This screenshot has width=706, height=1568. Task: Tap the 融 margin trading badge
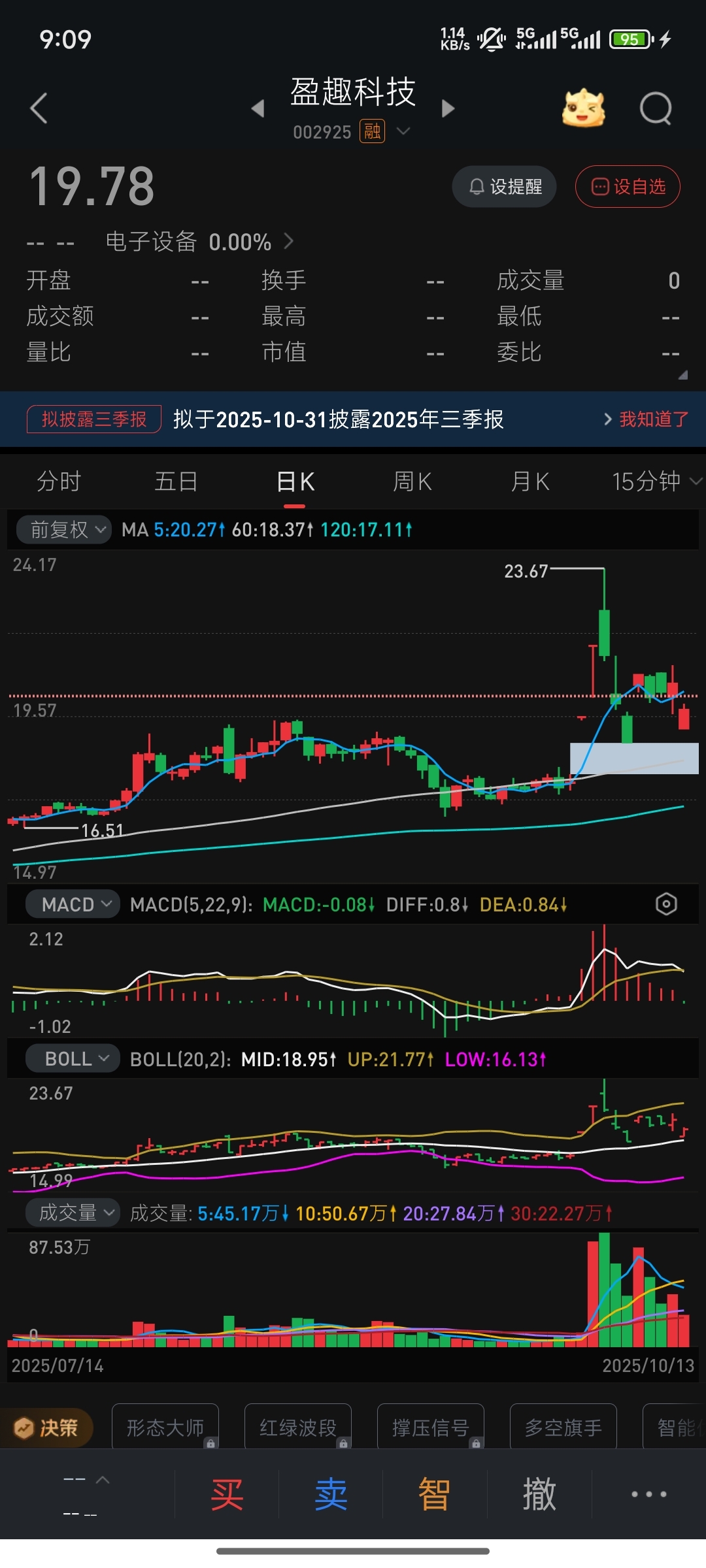coord(372,132)
